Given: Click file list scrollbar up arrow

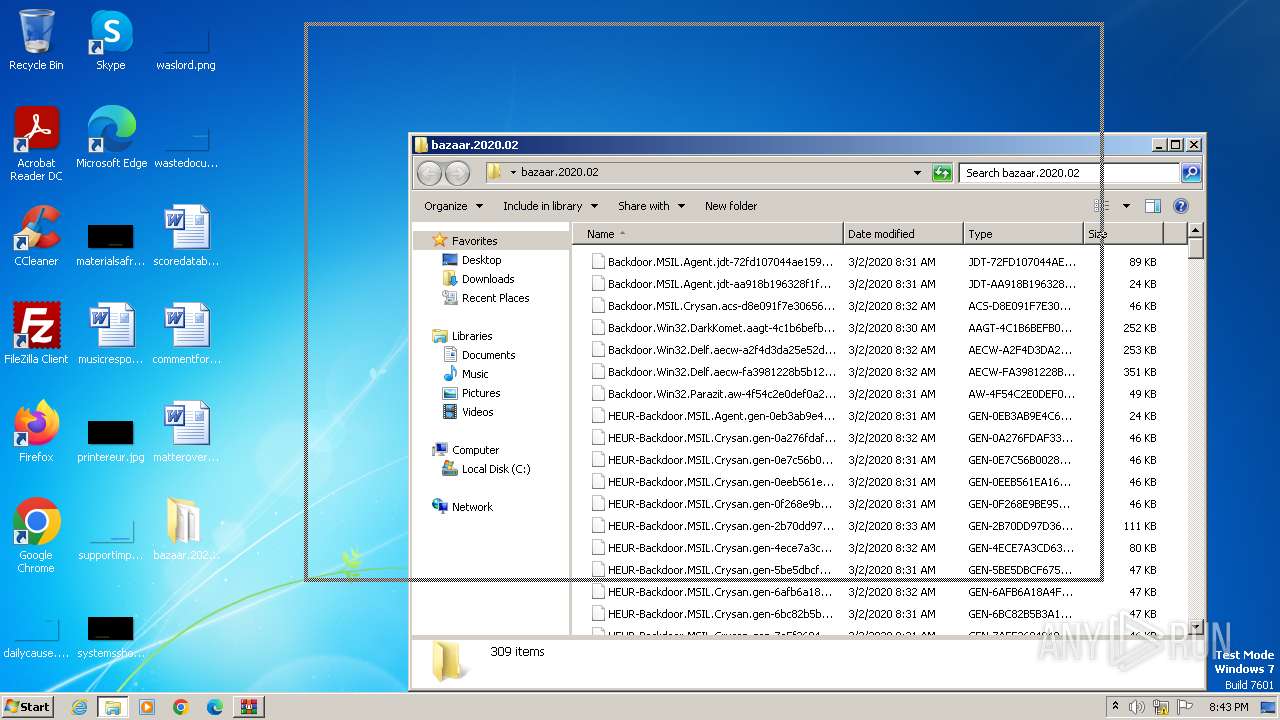Looking at the screenshot, I should click(x=1195, y=232).
